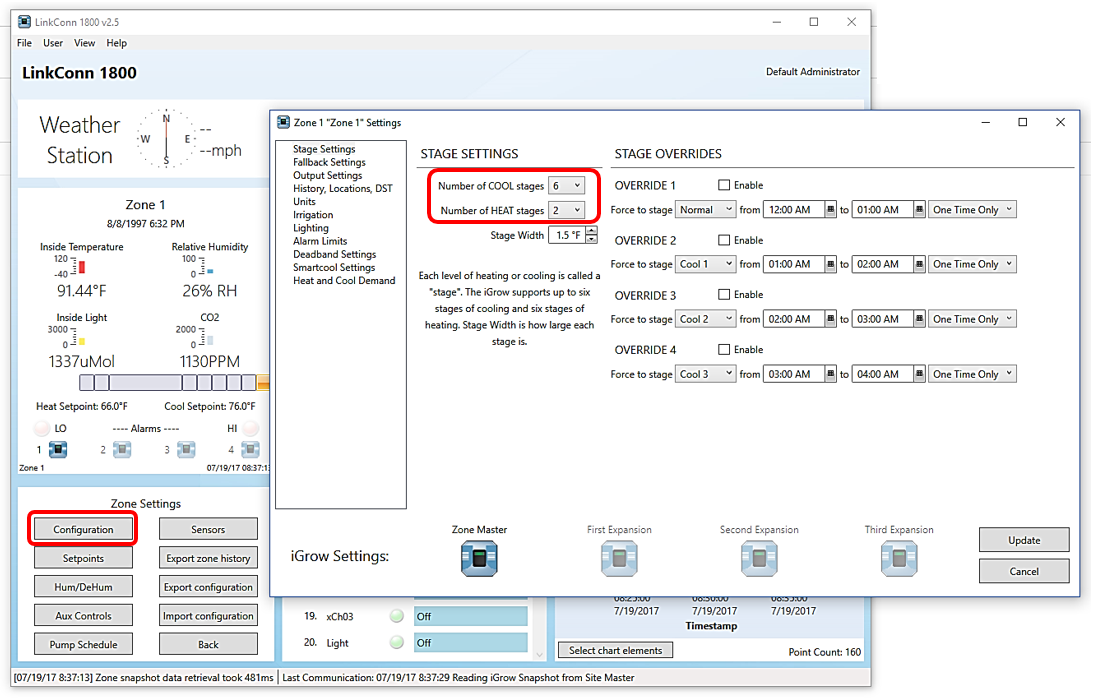Viewport: 1093px width, 698px height.
Task: Open the Number of COOL stages dropdown
Action: pos(566,185)
